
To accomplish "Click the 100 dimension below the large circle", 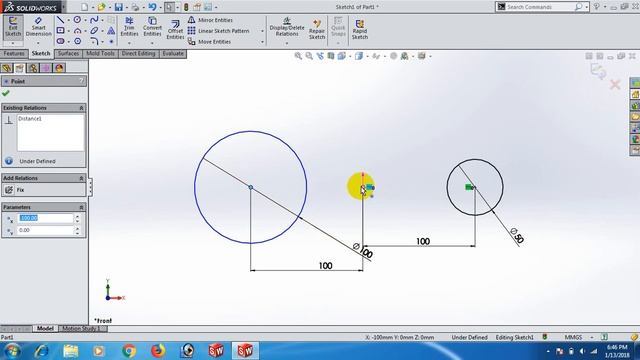I will [x=325, y=266].
